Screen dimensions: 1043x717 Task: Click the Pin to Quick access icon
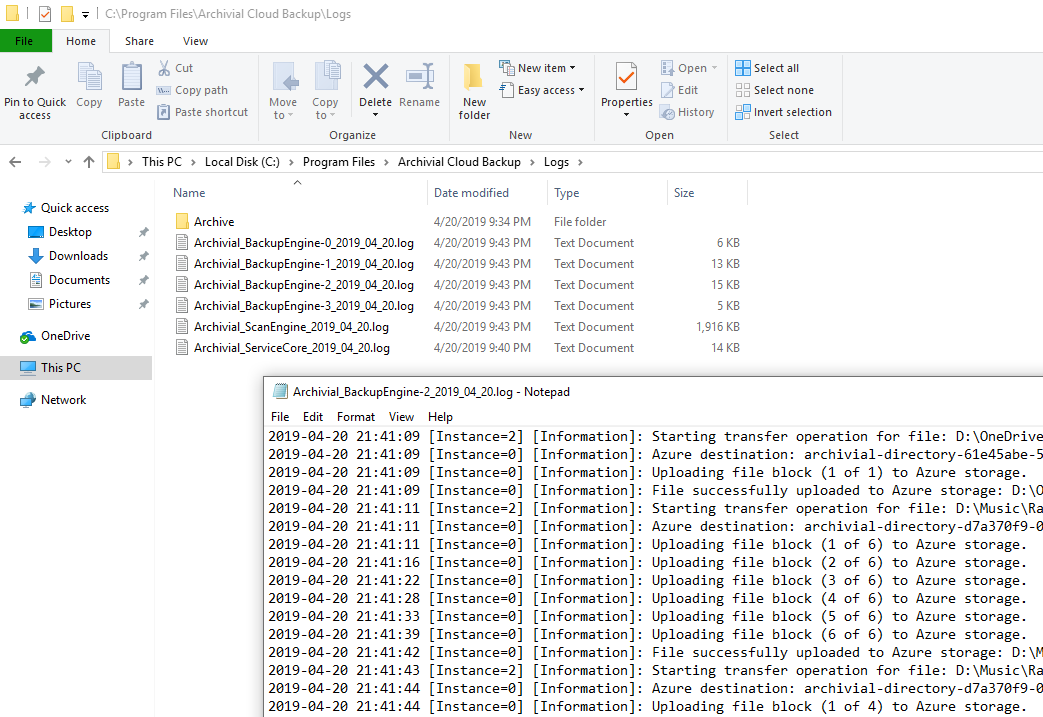pos(35,77)
